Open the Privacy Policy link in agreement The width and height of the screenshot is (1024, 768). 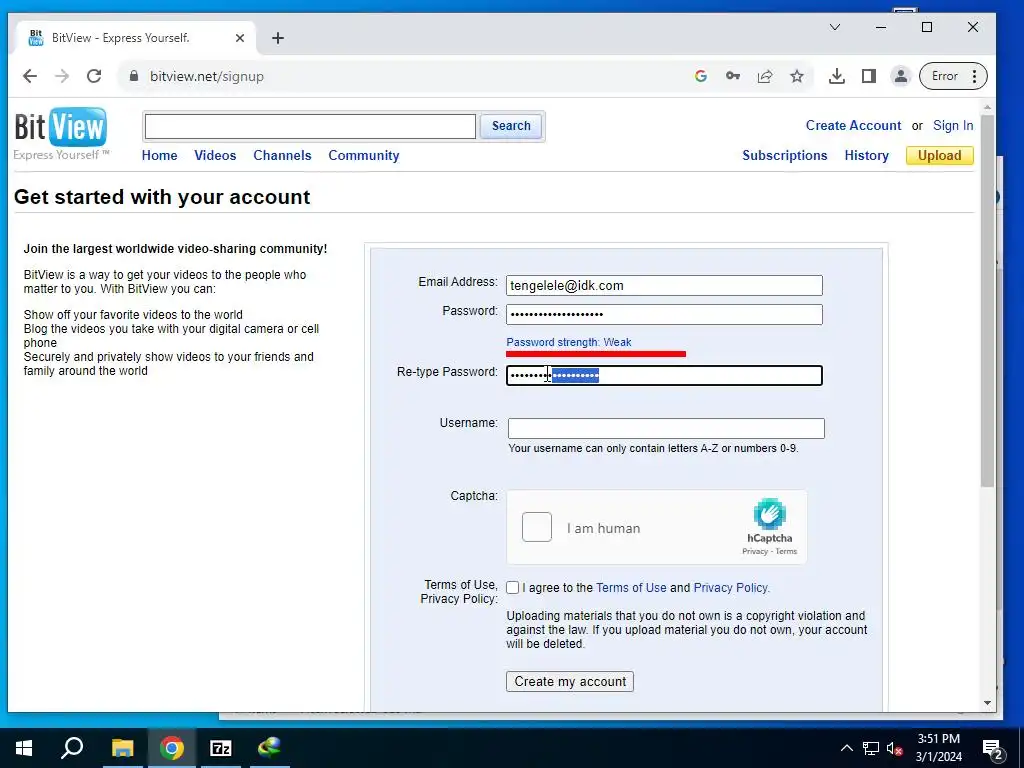click(x=731, y=588)
